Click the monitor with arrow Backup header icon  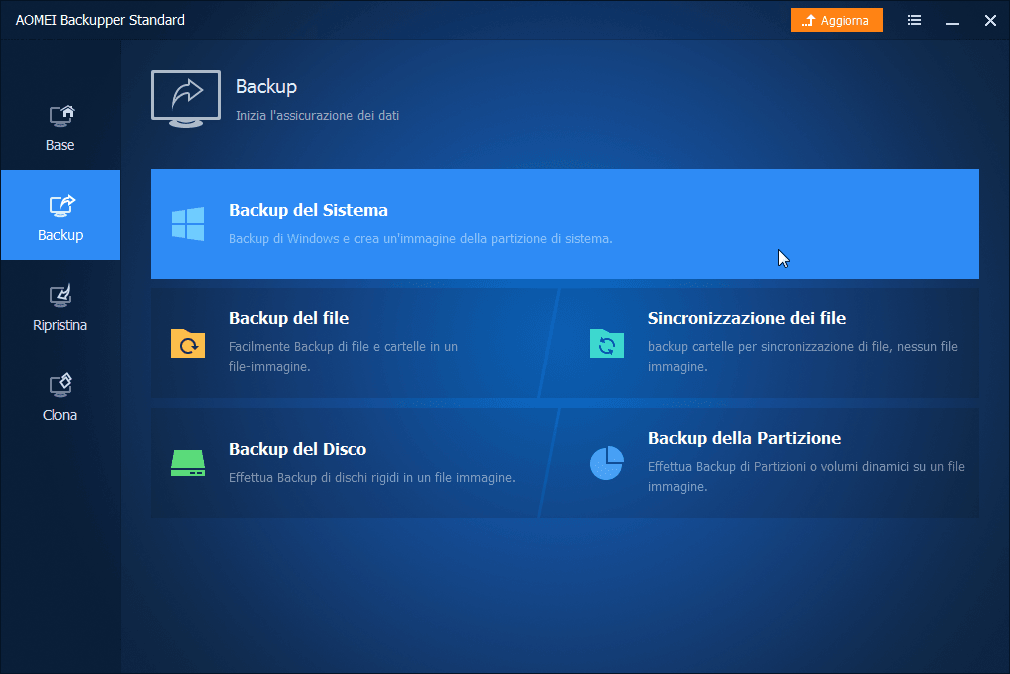pos(186,99)
